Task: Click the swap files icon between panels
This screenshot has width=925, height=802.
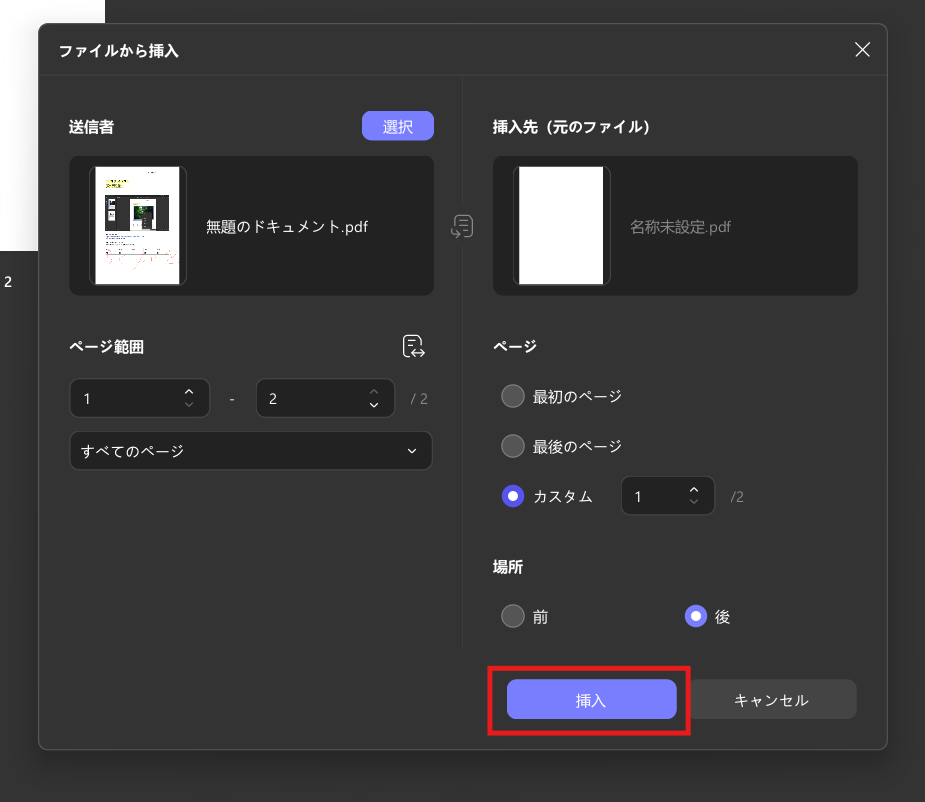Action: tap(462, 226)
